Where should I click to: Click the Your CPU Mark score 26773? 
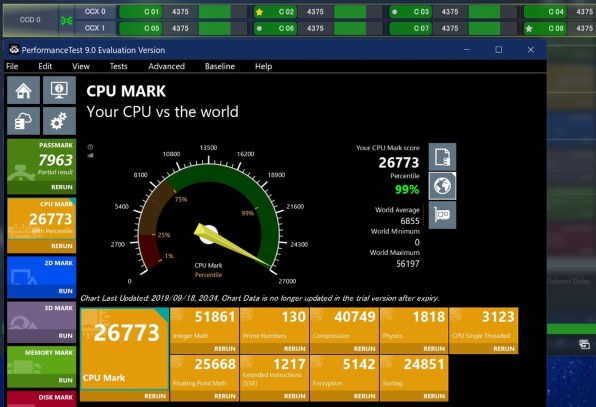399,163
